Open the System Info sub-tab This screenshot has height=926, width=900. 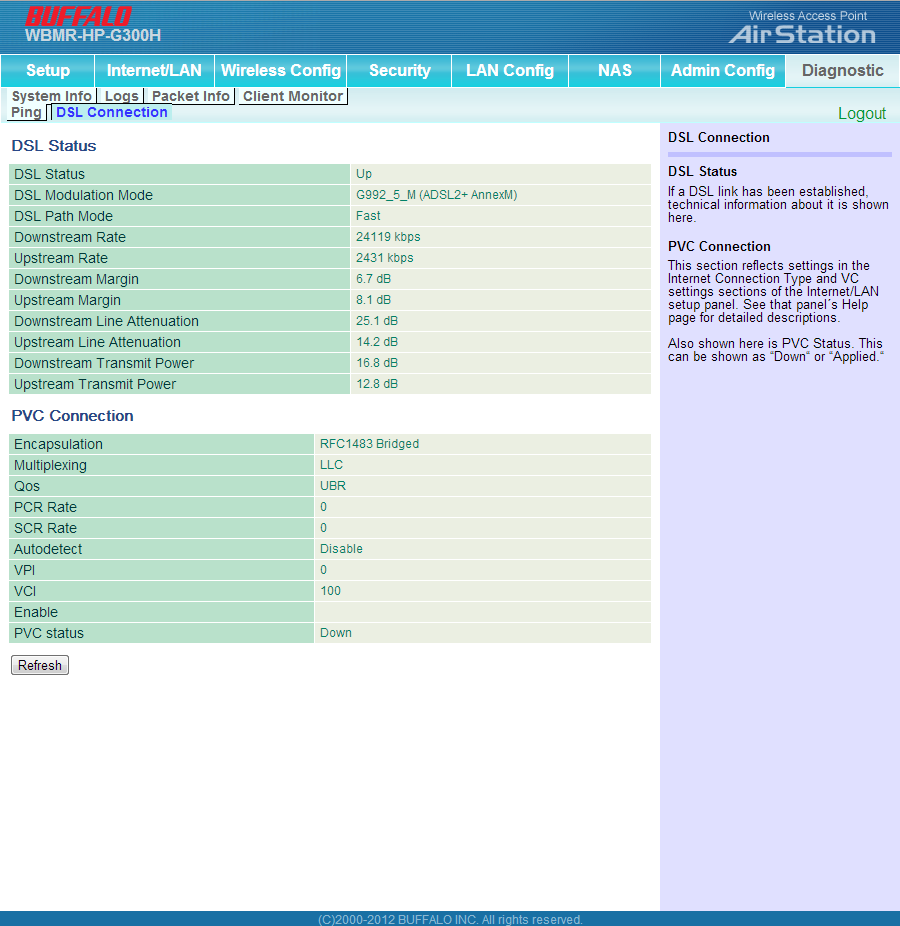51,97
